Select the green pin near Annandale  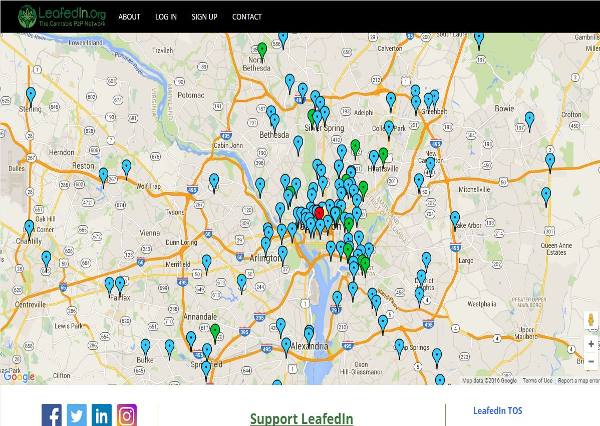pos(215,331)
